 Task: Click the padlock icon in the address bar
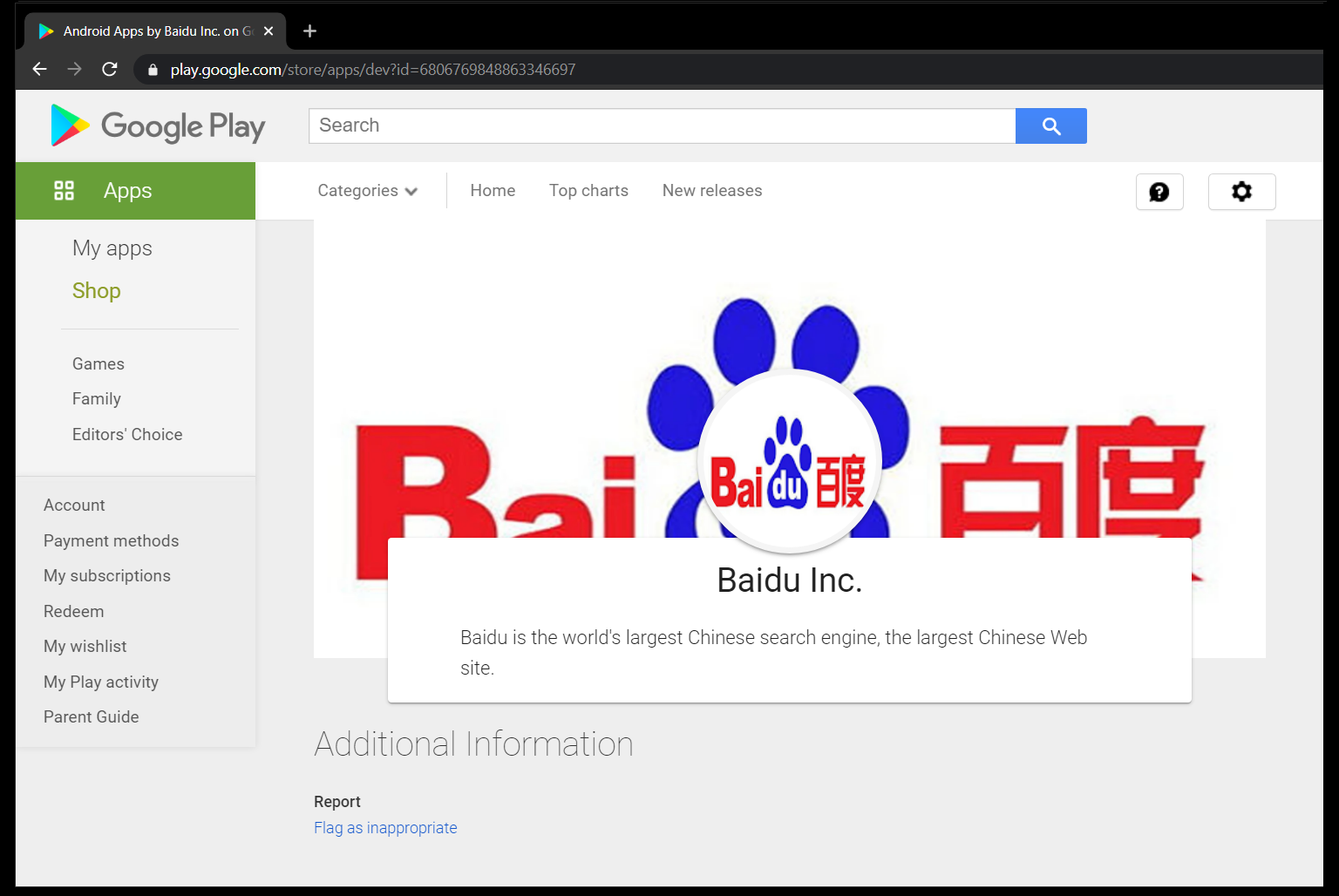tap(153, 70)
